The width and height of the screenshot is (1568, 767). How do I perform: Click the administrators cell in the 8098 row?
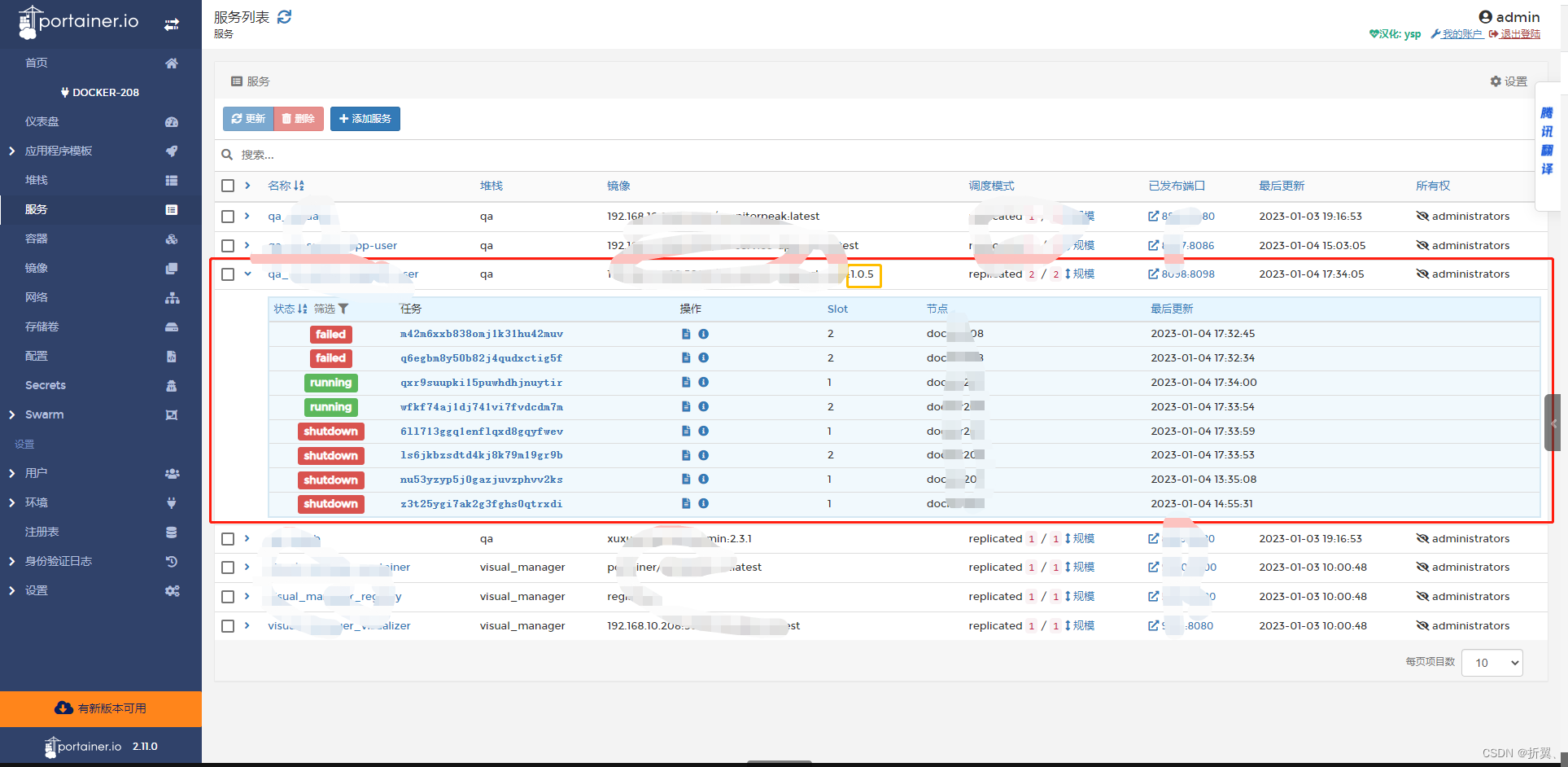(1463, 274)
